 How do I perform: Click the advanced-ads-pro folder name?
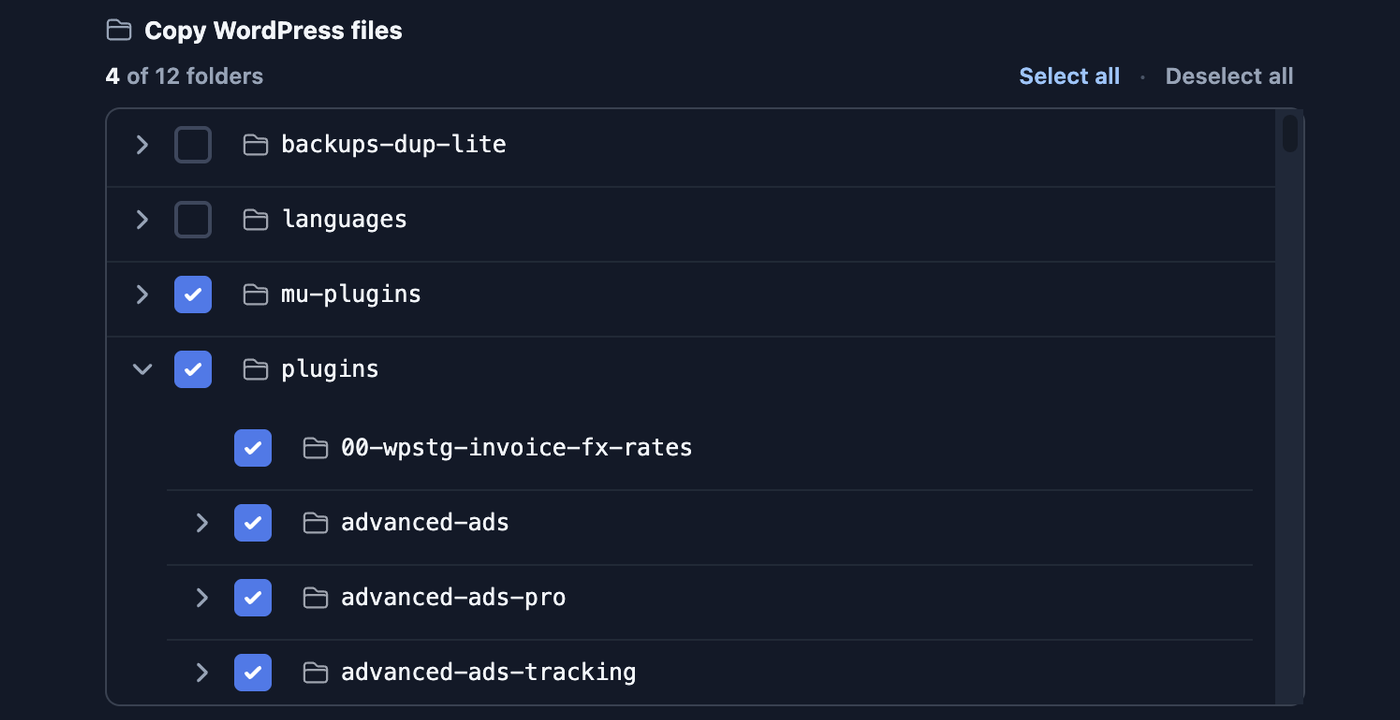(453, 597)
